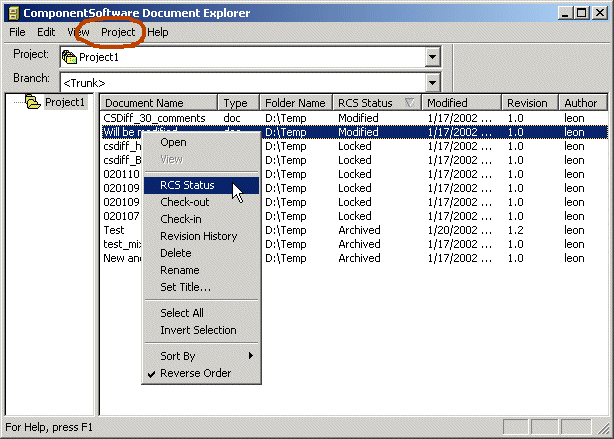Sort by Folder Name column header
Image resolution: width=614 pixels, height=439 pixels.
click(x=296, y=103)
